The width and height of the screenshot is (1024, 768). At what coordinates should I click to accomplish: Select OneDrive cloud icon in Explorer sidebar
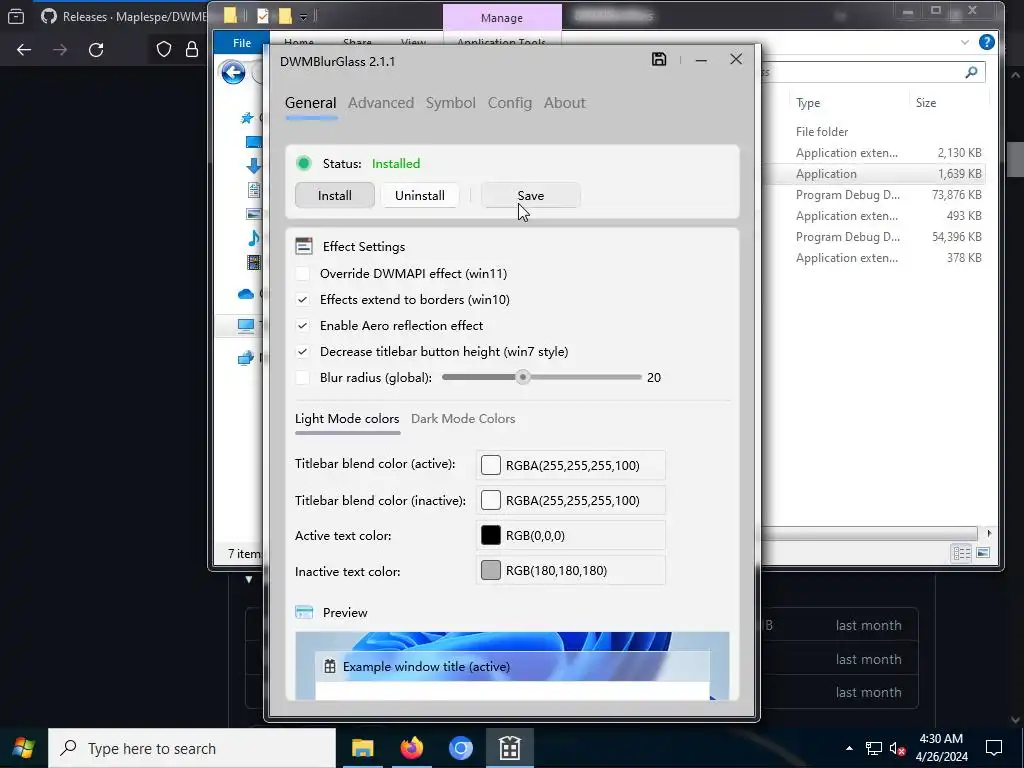(x=246, y=294)
